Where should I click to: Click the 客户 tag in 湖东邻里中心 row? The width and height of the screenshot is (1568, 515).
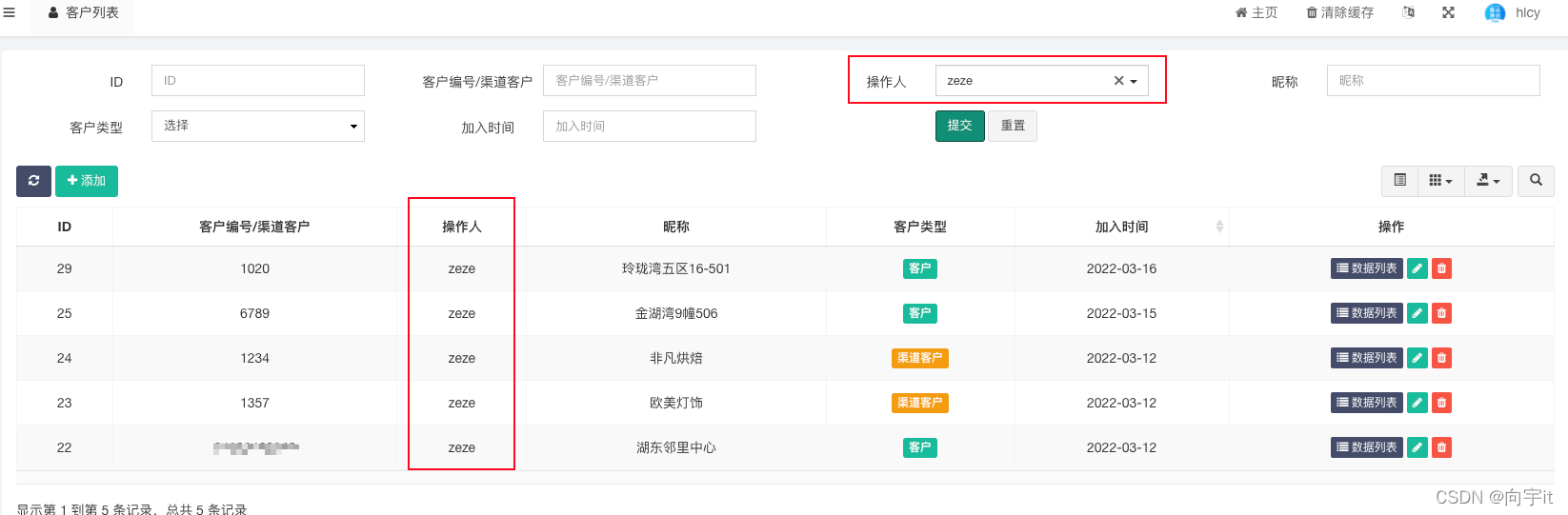pos(919,447)
